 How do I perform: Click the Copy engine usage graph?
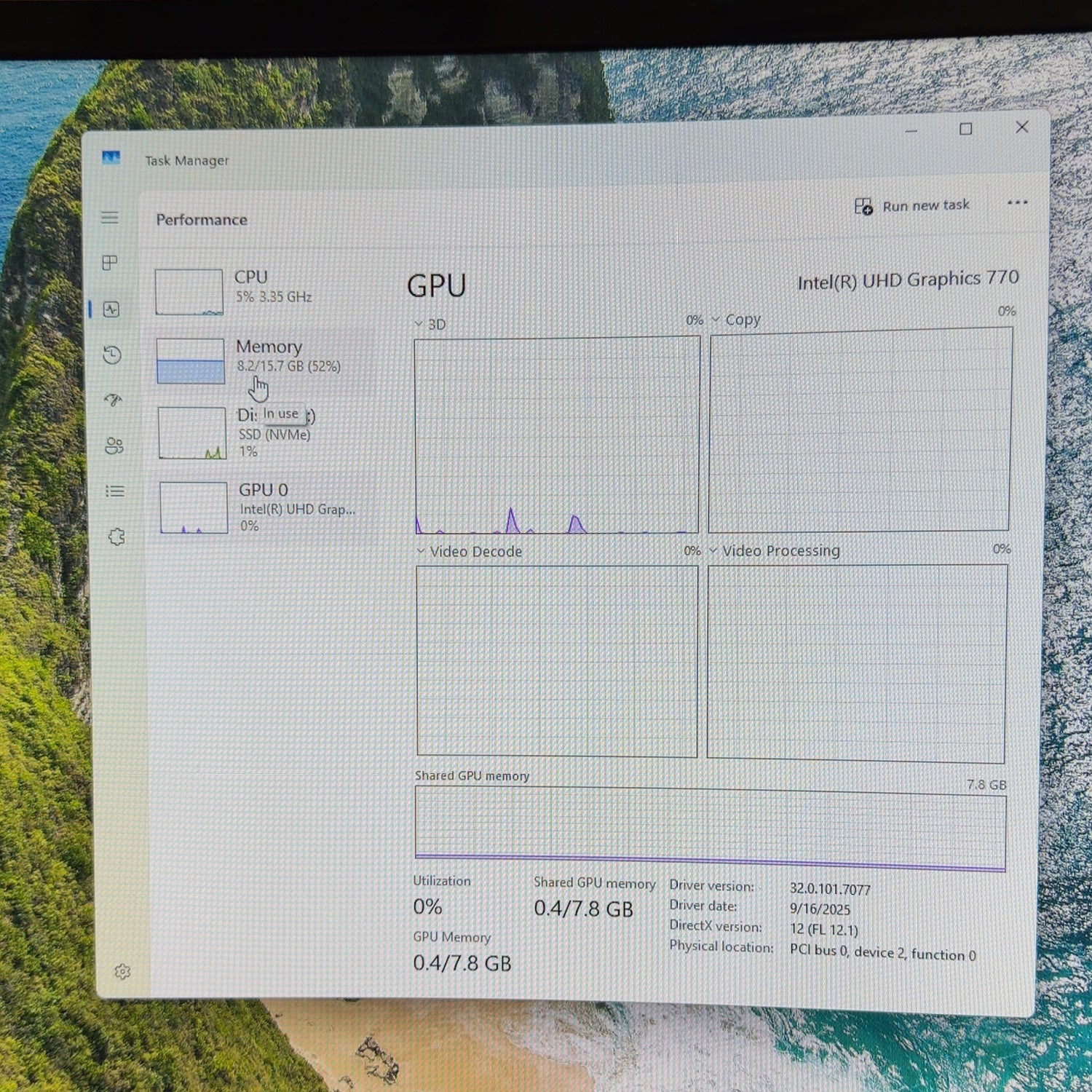pos(860,430)
